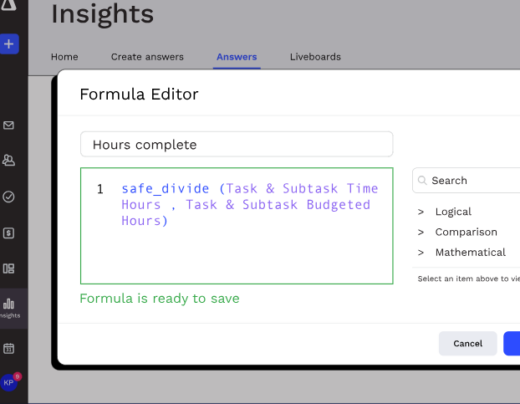Image resolution: width=520 pixels, height=404 pixels.
Task: Click the function Search field
Action: tap(467, 180)
